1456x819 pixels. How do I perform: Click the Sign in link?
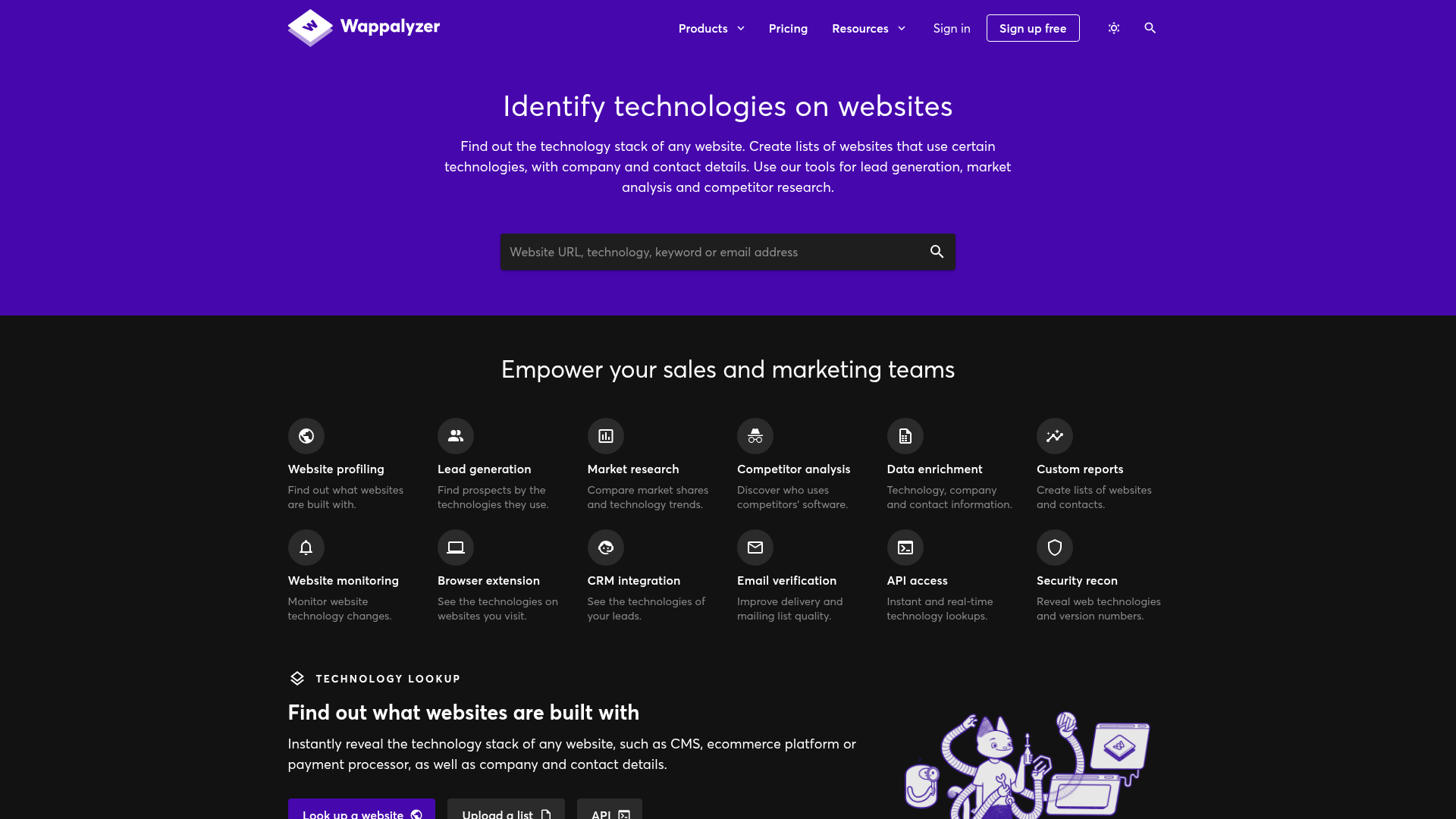952,28
